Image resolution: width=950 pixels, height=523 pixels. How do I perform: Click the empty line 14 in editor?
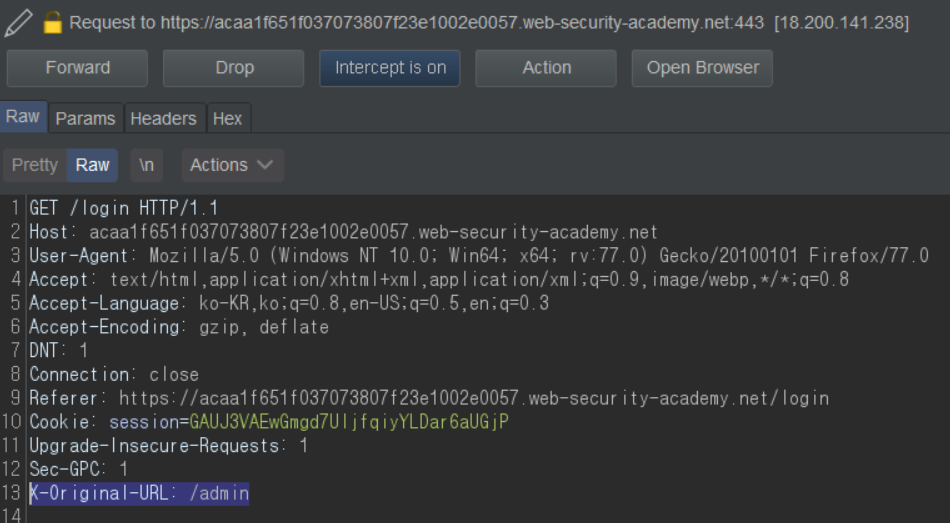(x=300, y=515)
